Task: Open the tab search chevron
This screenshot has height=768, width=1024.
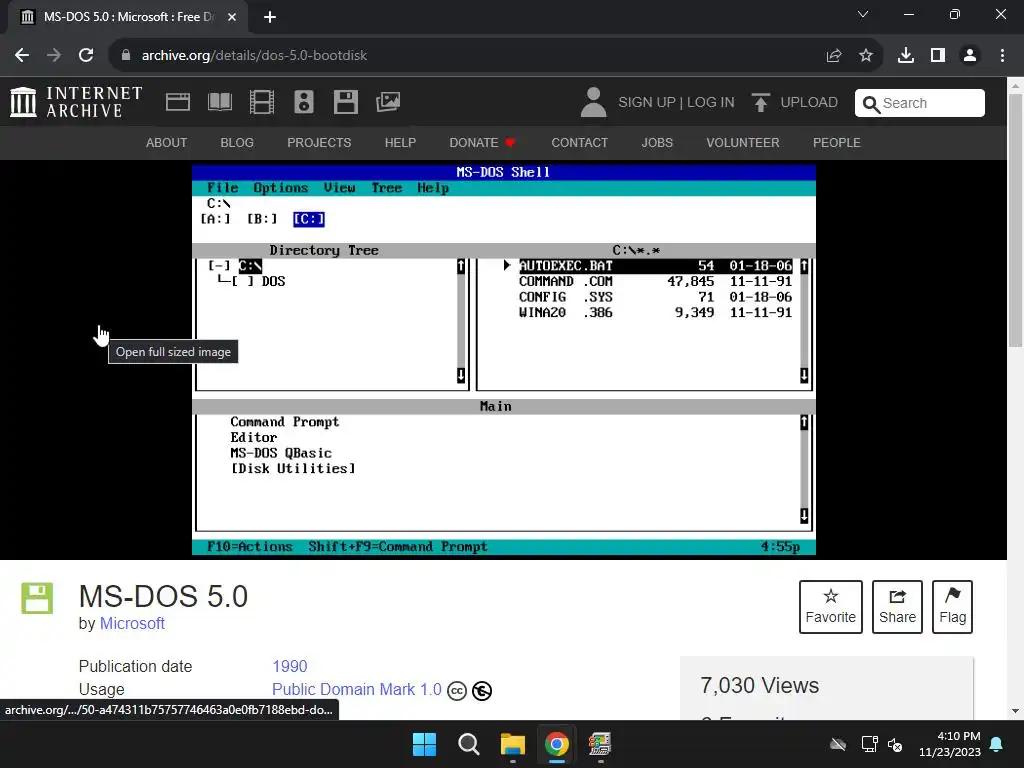Action: click(863, 14)
